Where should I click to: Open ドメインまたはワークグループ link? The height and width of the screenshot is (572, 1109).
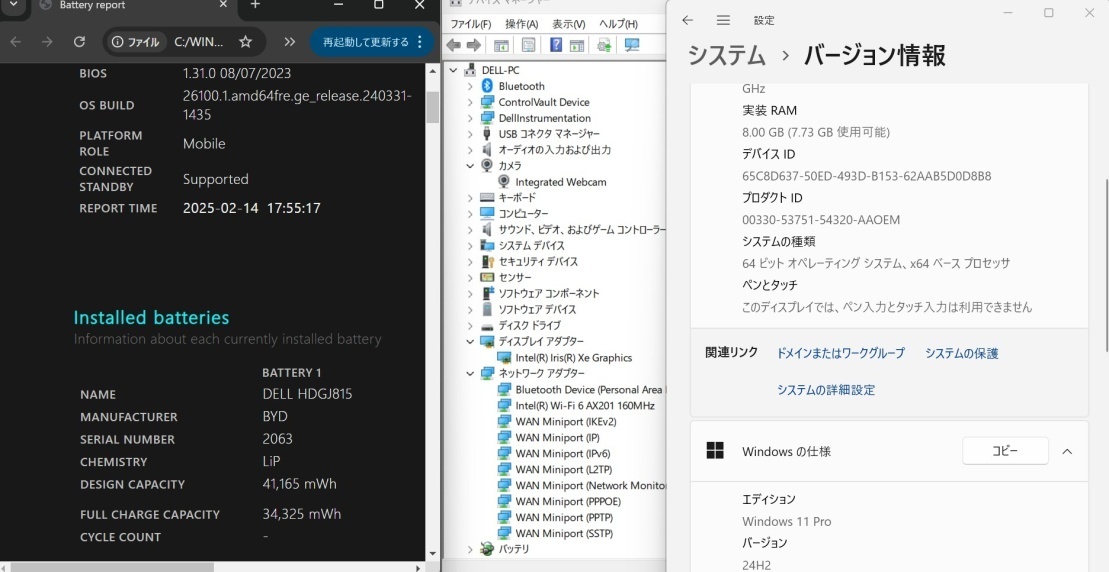click(840, 353)
